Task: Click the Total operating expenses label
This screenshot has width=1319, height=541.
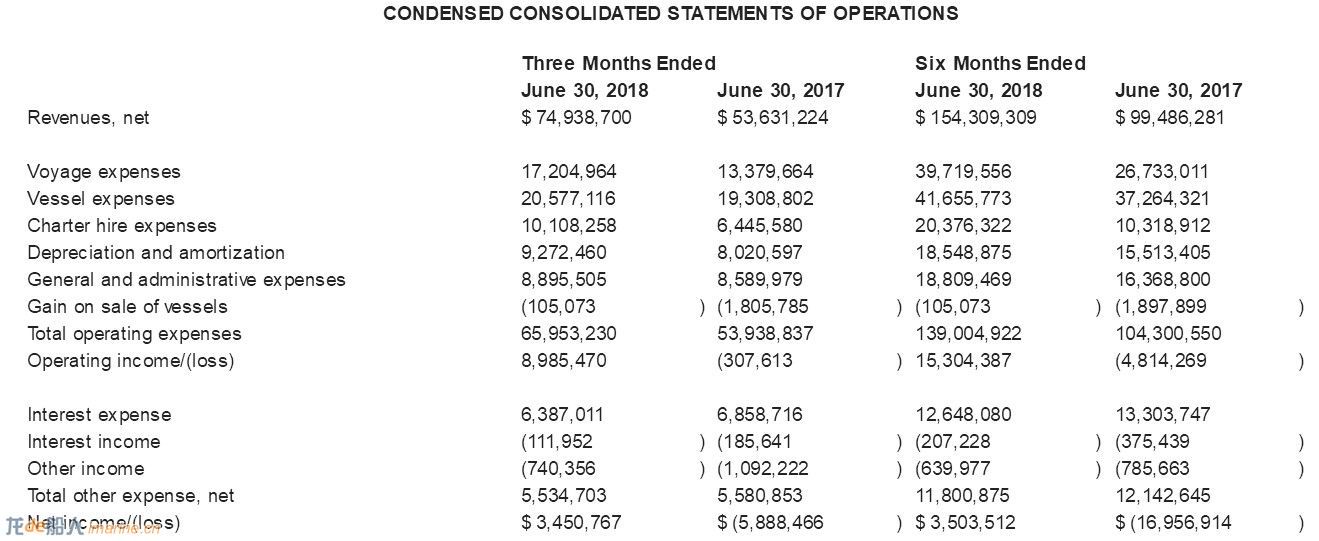Action: coord(134,334)
